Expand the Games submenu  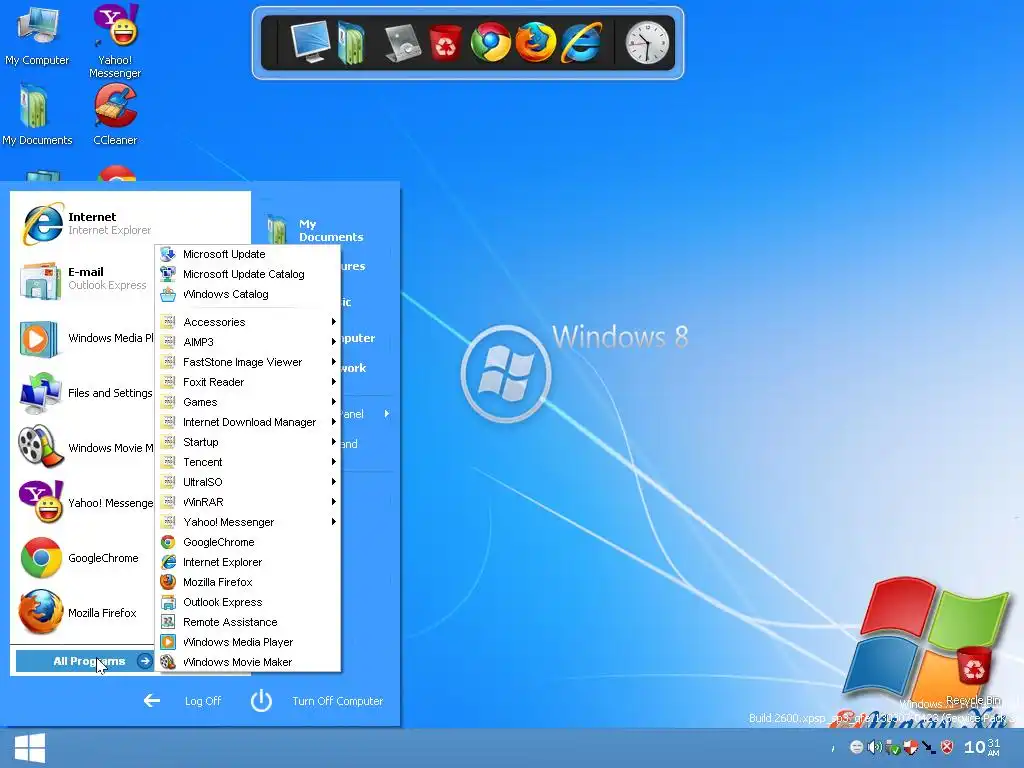coord(248,402)
